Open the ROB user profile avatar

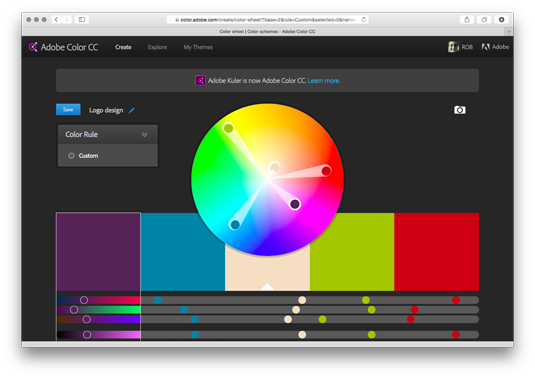click(x=453, y=47)
